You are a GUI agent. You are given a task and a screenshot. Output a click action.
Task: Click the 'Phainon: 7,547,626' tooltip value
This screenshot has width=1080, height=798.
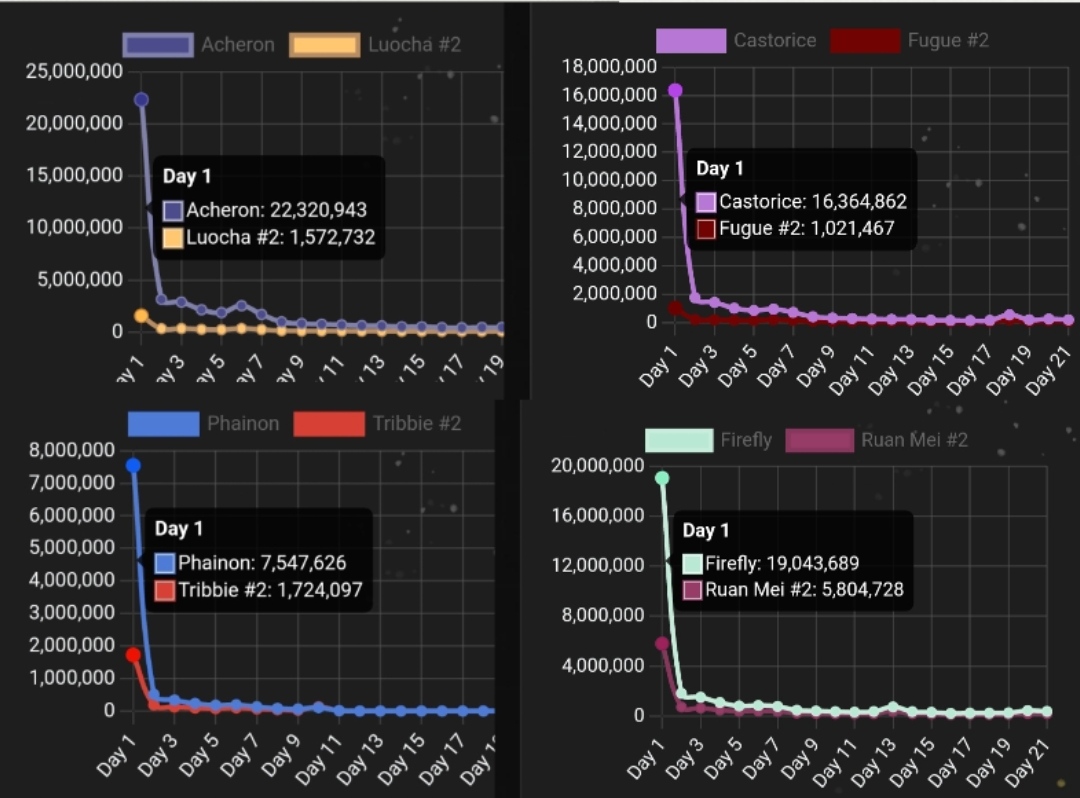click(x=262, y=563)
